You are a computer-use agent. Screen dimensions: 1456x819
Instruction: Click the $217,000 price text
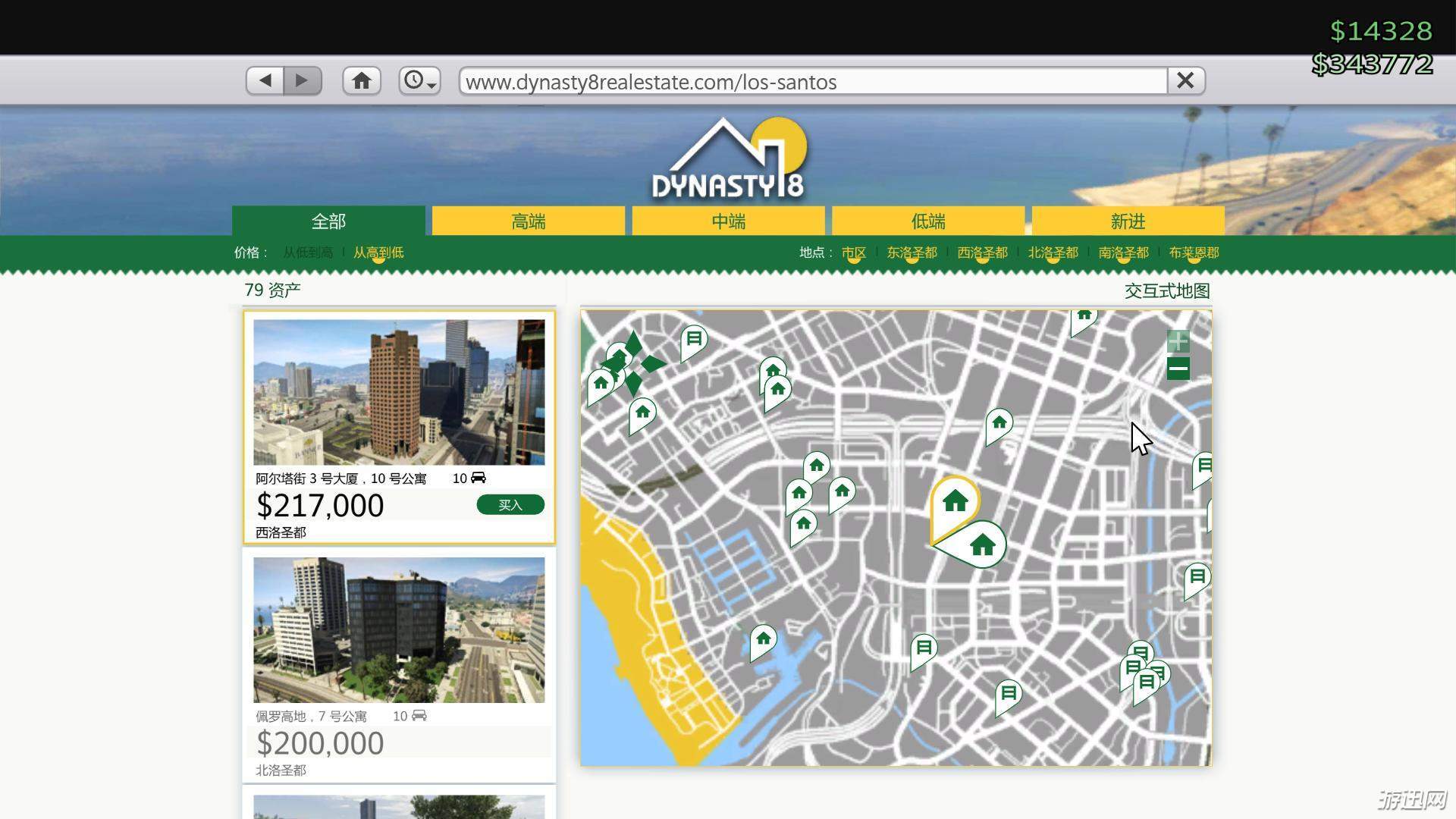click(x=320, y=506)
